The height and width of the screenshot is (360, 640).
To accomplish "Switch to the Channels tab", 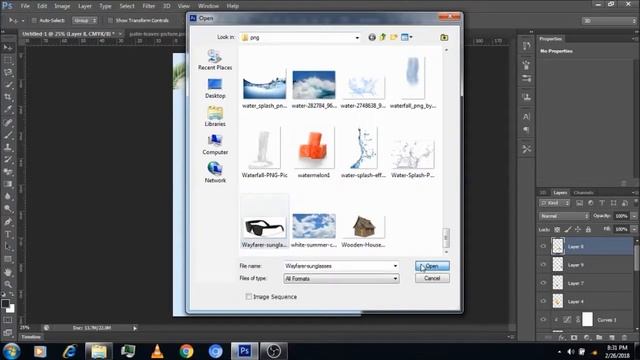I will pyautogui.click(x=583, y=193).
